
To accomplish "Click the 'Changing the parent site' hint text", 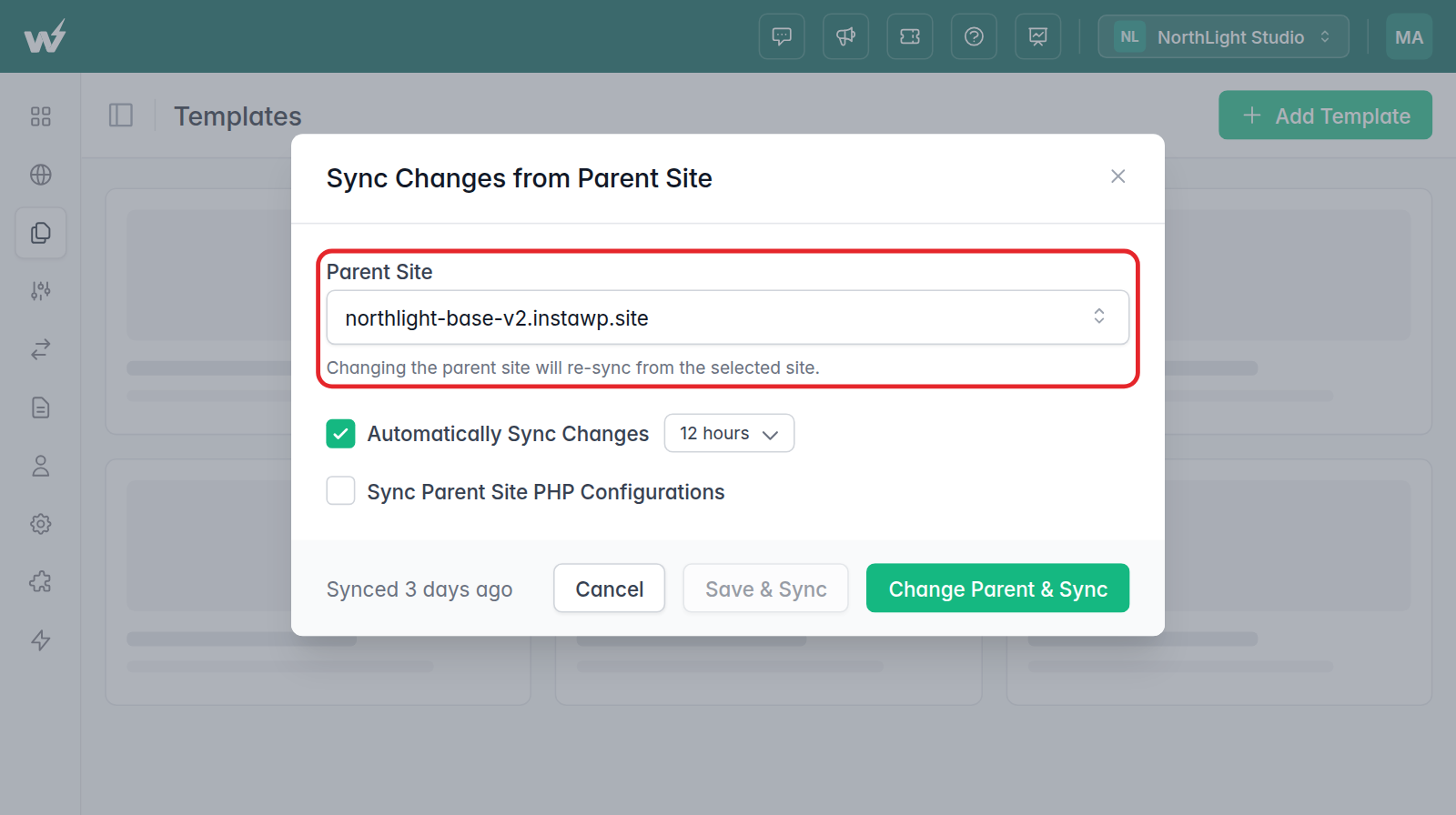I will [573, 367].
